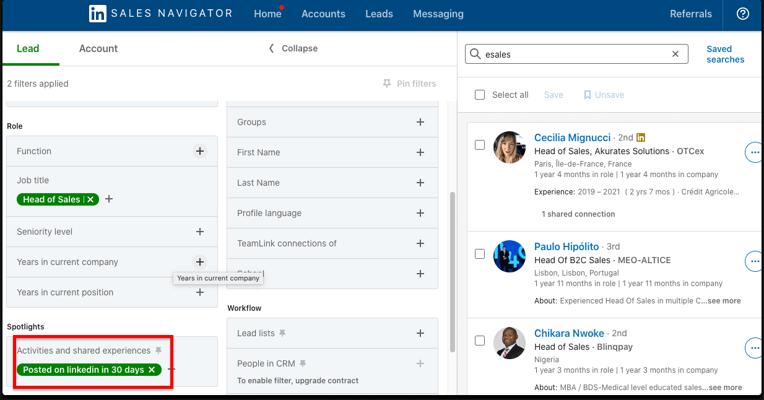The width and height of the screenshot is (764, 400).
Task: Open more options for Paulo Hipólito
Action: 754,261
